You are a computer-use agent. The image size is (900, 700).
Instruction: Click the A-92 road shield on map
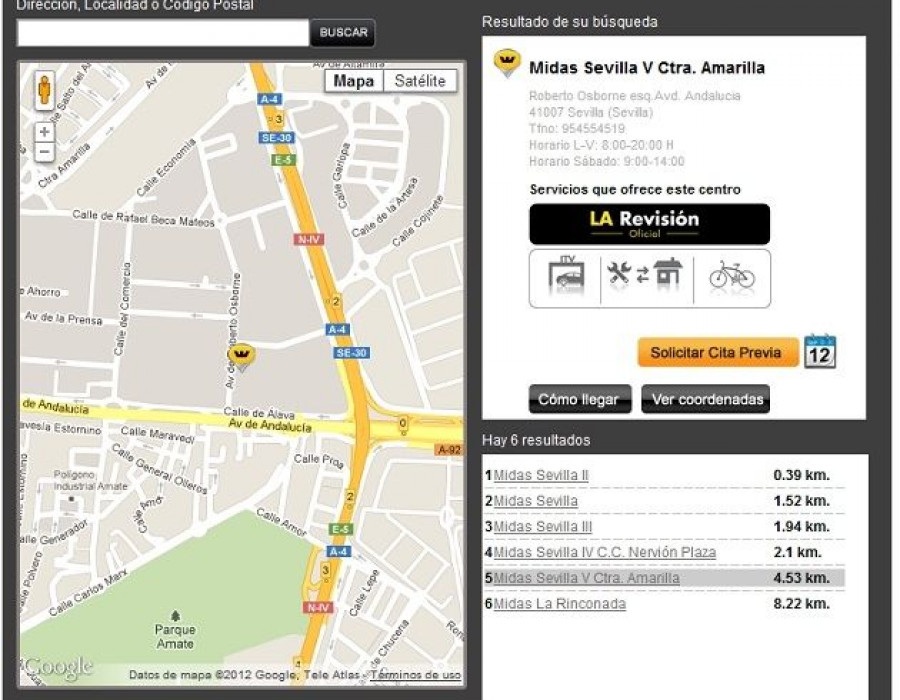pos(449,450)
